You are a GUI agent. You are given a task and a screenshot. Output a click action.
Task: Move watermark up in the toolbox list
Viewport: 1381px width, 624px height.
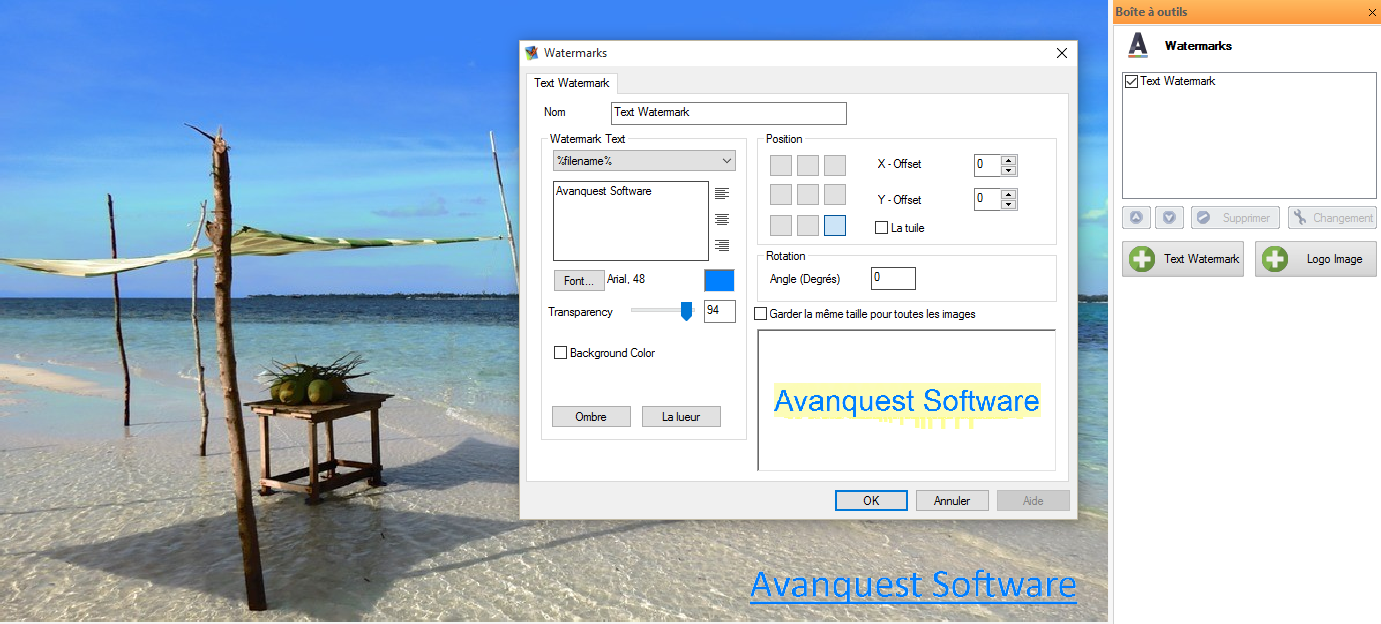[1136, 217]
